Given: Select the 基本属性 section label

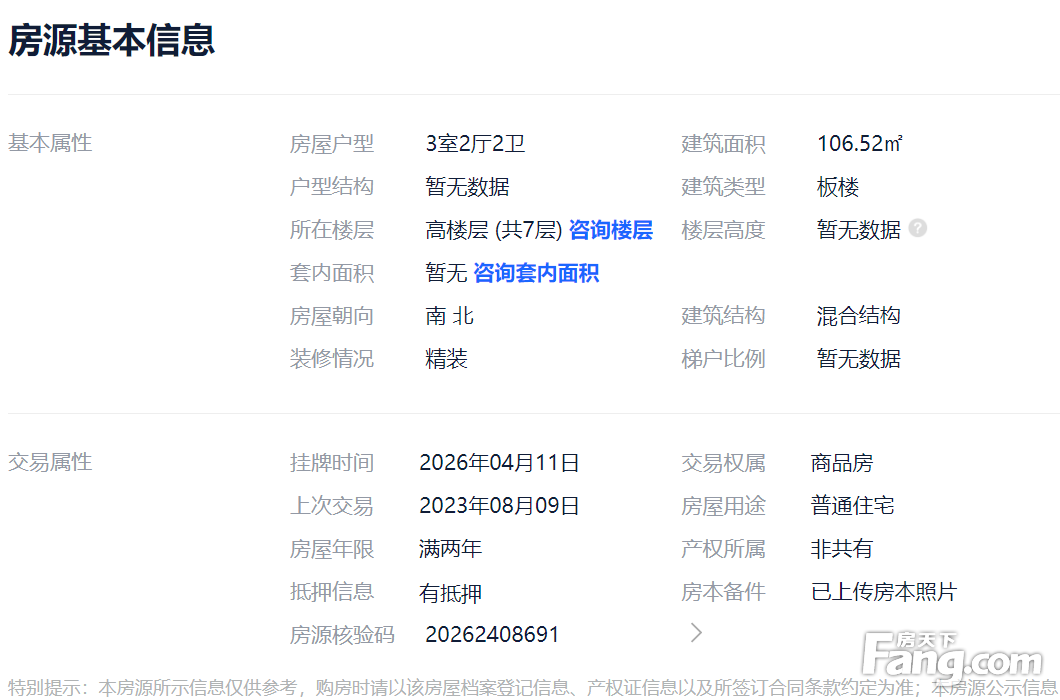Looking at the screenshot, I should [x=50, y=143].
